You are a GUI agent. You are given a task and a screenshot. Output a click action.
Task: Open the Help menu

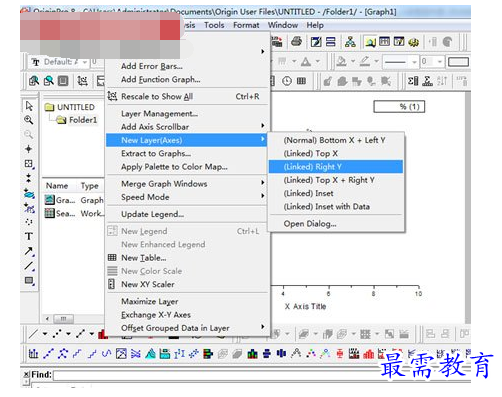coord(315,25)
